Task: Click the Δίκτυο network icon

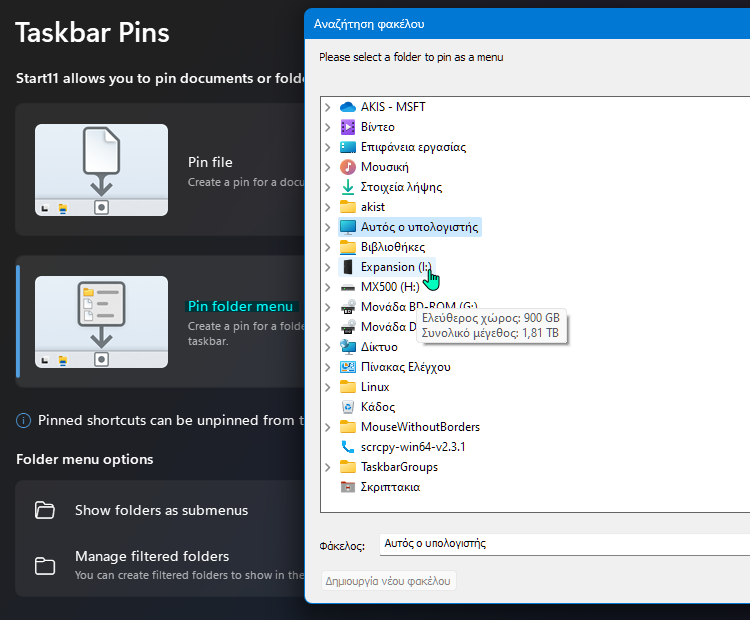Action: coord(348,347)
